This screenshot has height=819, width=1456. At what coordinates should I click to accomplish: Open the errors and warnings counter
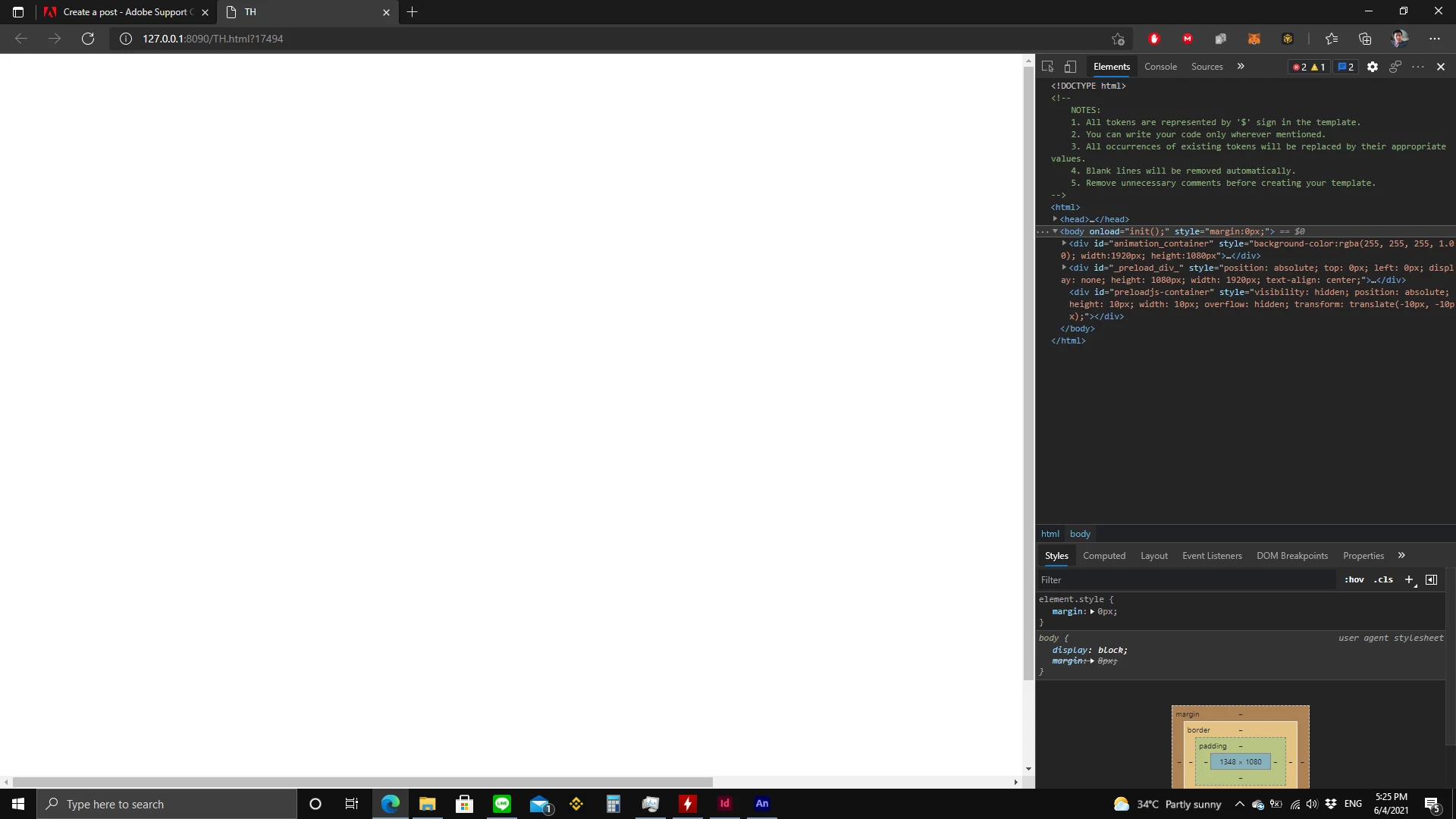tap(1309, 67)
